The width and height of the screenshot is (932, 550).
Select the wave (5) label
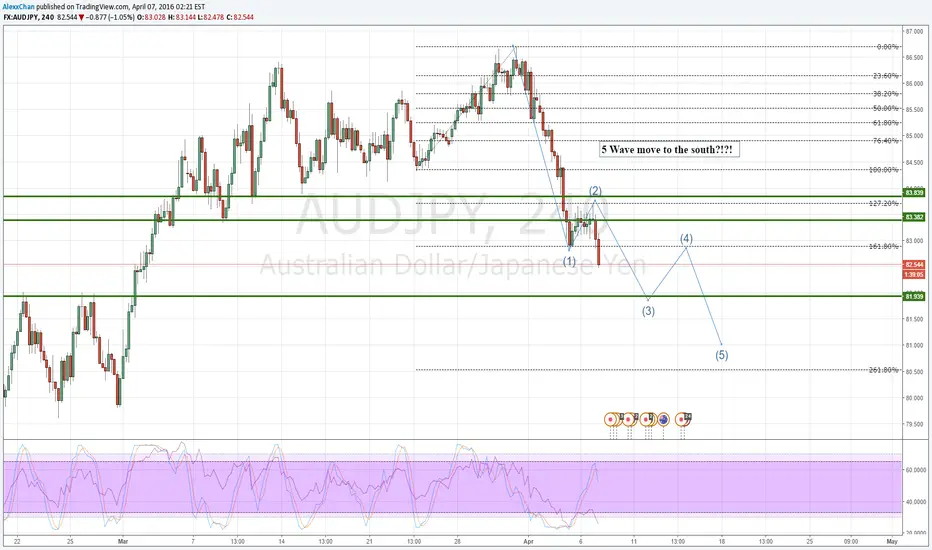click(722, 355)
